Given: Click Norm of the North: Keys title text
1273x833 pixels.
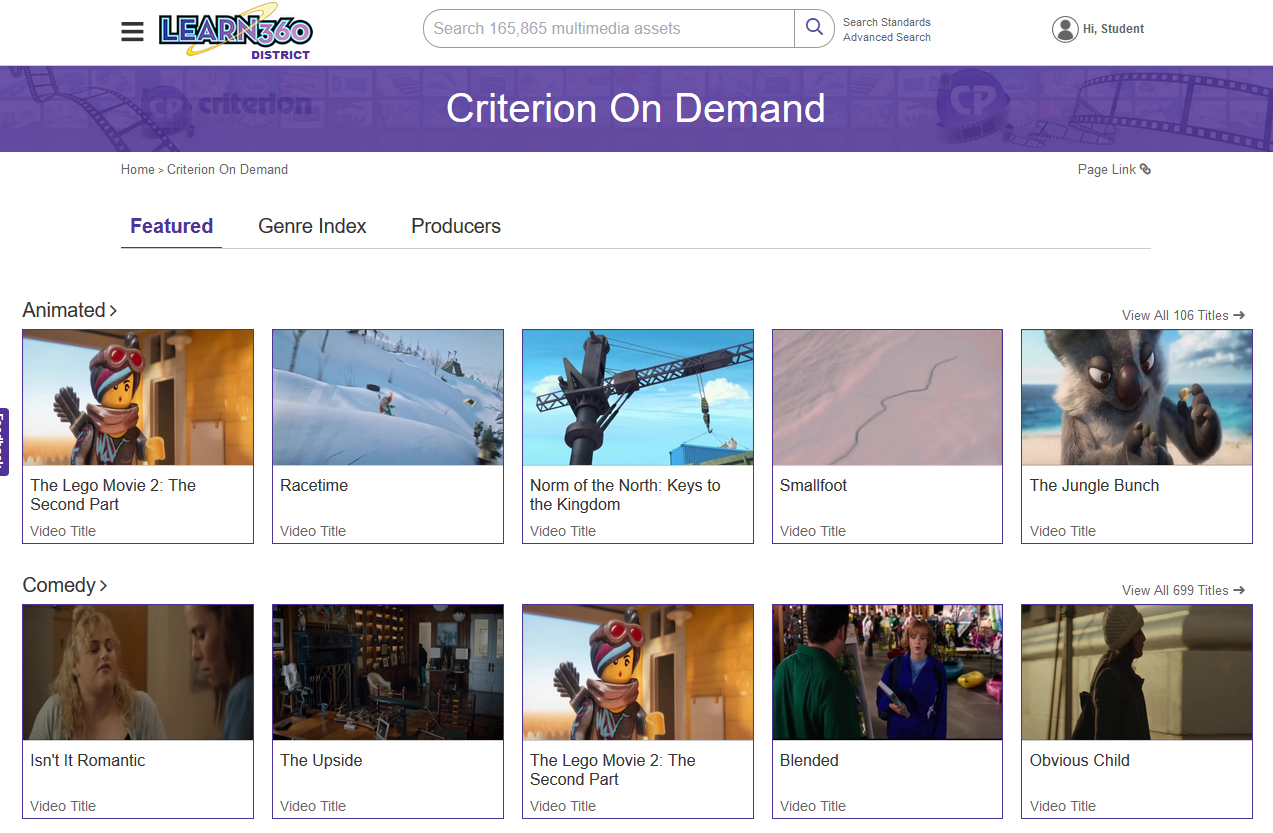Looking at the screenshot, I should (x=625, y=495).
